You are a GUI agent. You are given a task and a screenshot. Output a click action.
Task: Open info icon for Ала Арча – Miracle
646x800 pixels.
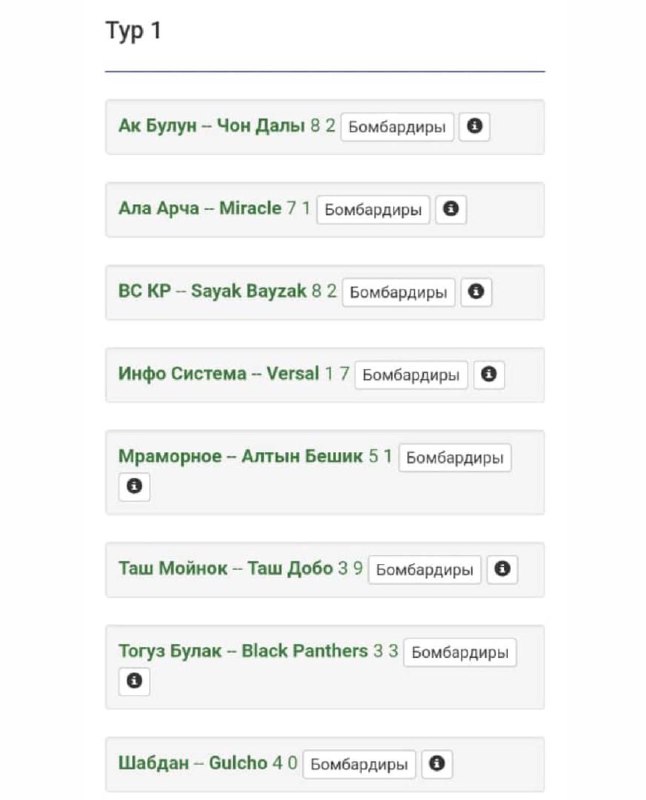point(451,210)
